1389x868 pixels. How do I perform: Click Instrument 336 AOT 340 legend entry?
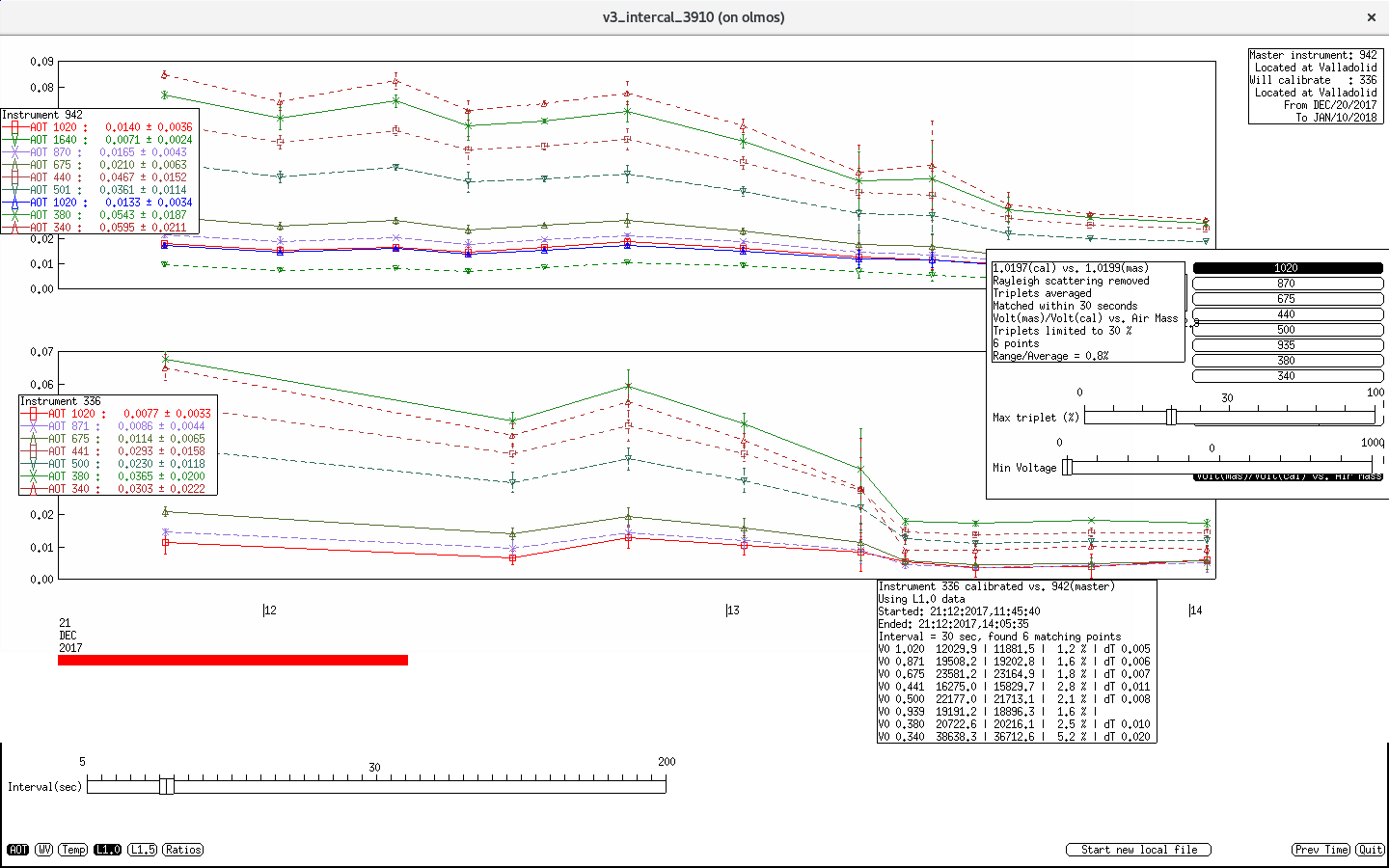coord(118,489)
